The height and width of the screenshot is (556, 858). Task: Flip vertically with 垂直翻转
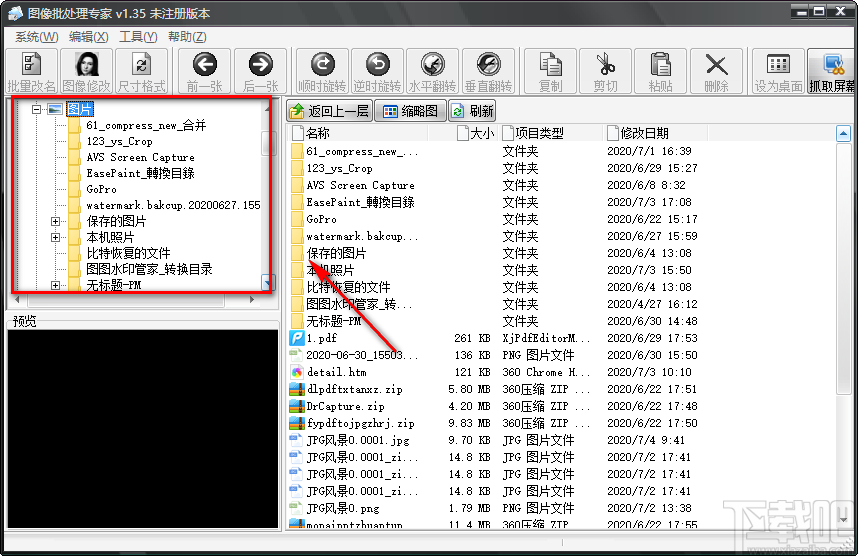point(488,71)
